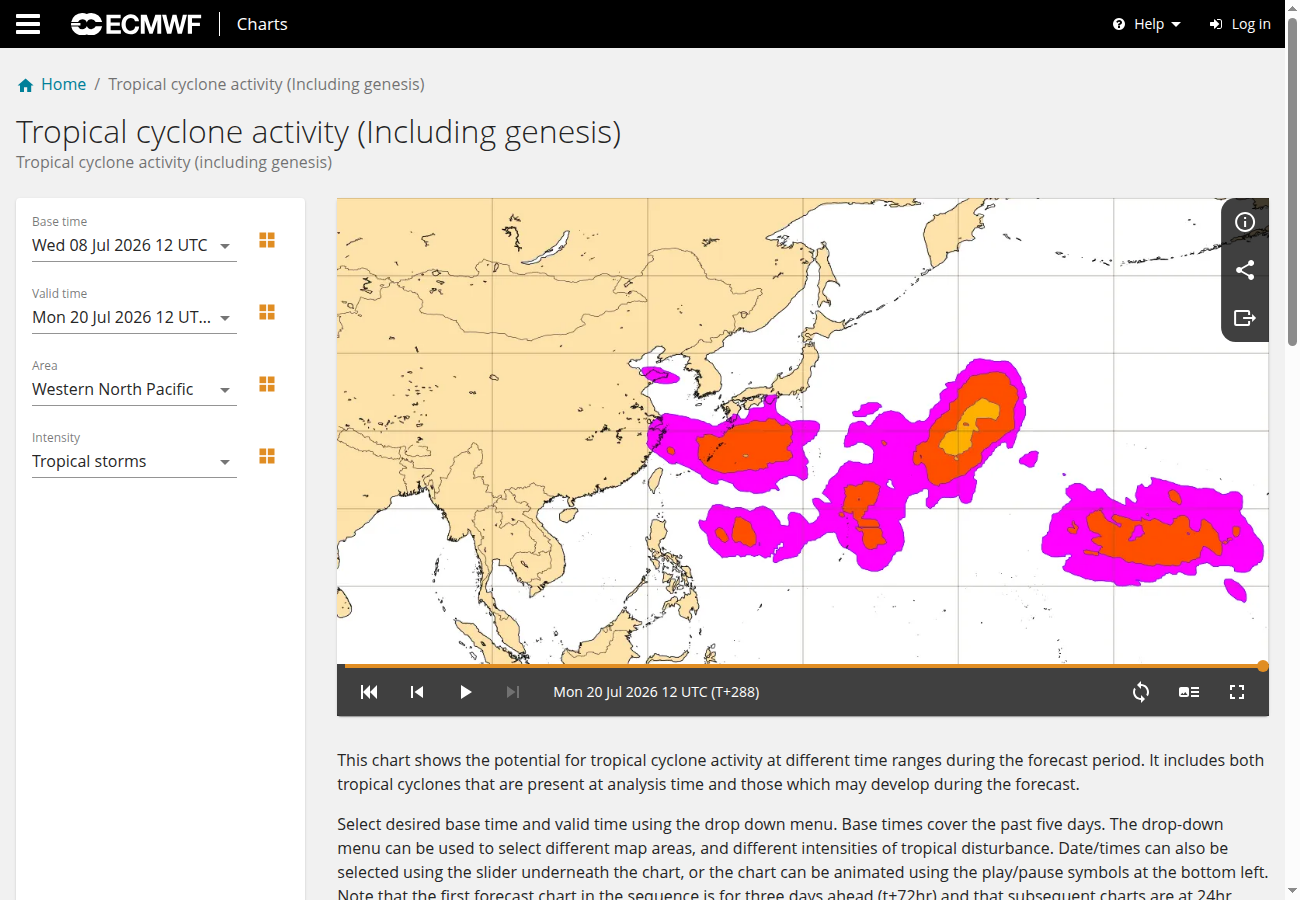Click the share chart icon

tap(1245, 270)
